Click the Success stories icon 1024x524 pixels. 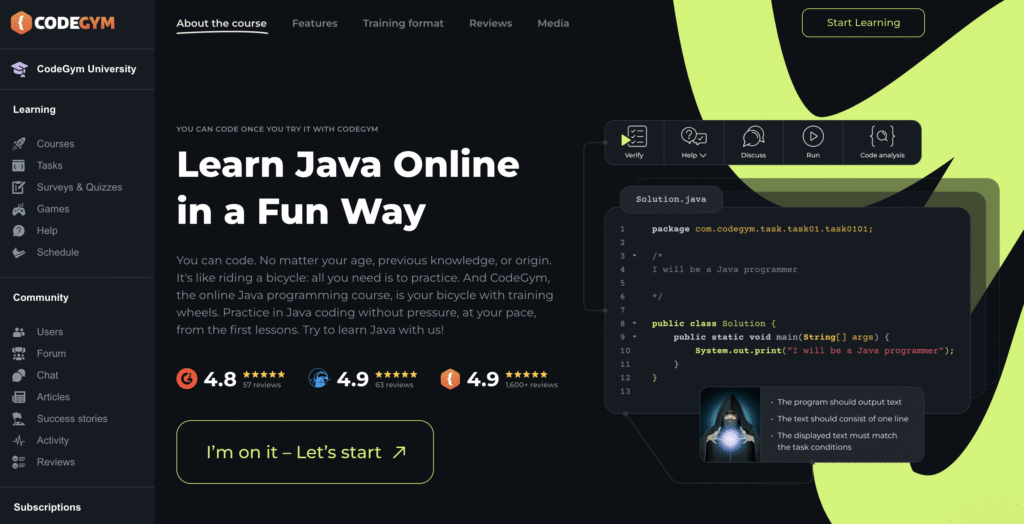(19, 419)
